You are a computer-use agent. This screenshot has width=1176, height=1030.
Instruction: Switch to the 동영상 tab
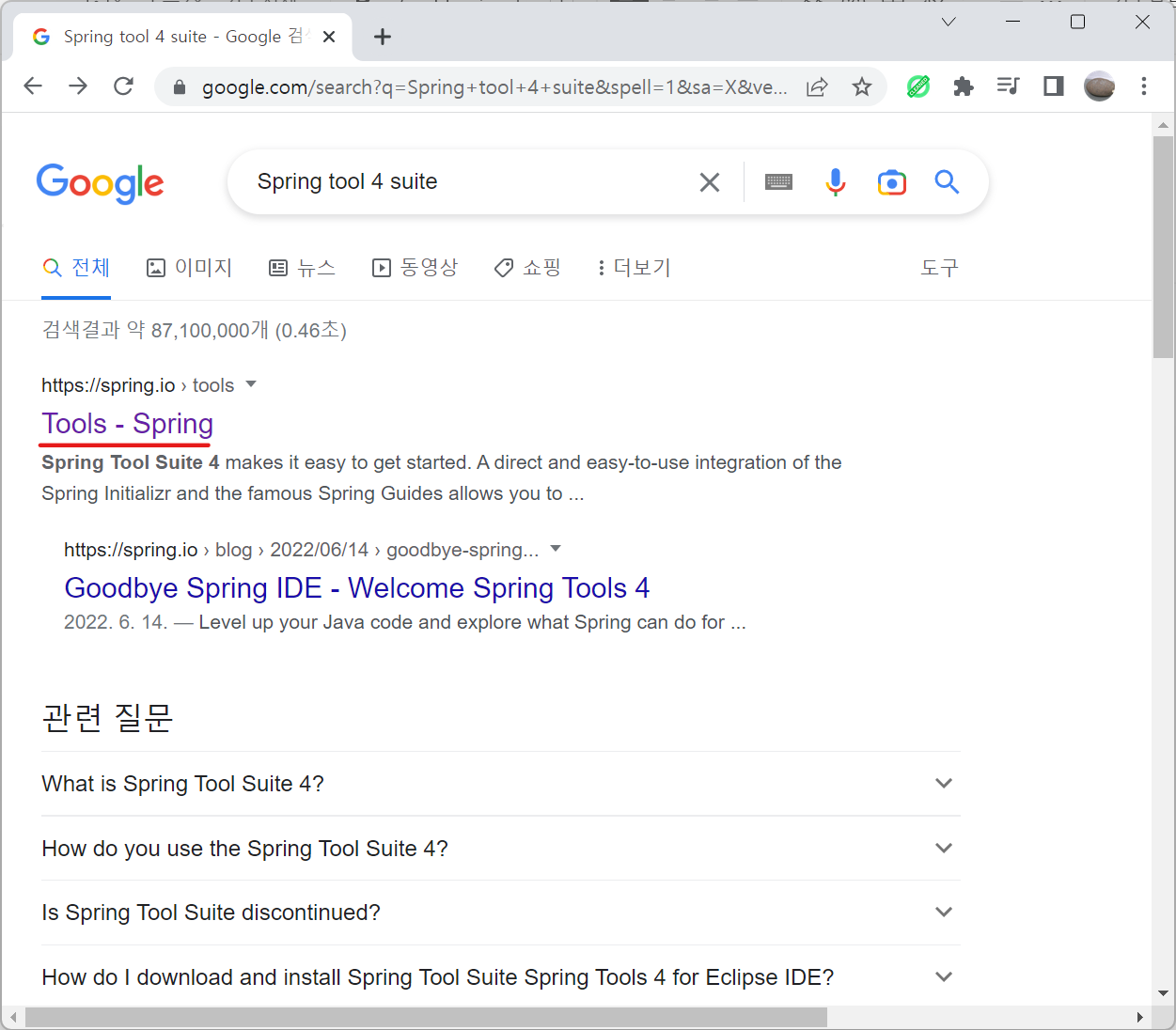415,268
